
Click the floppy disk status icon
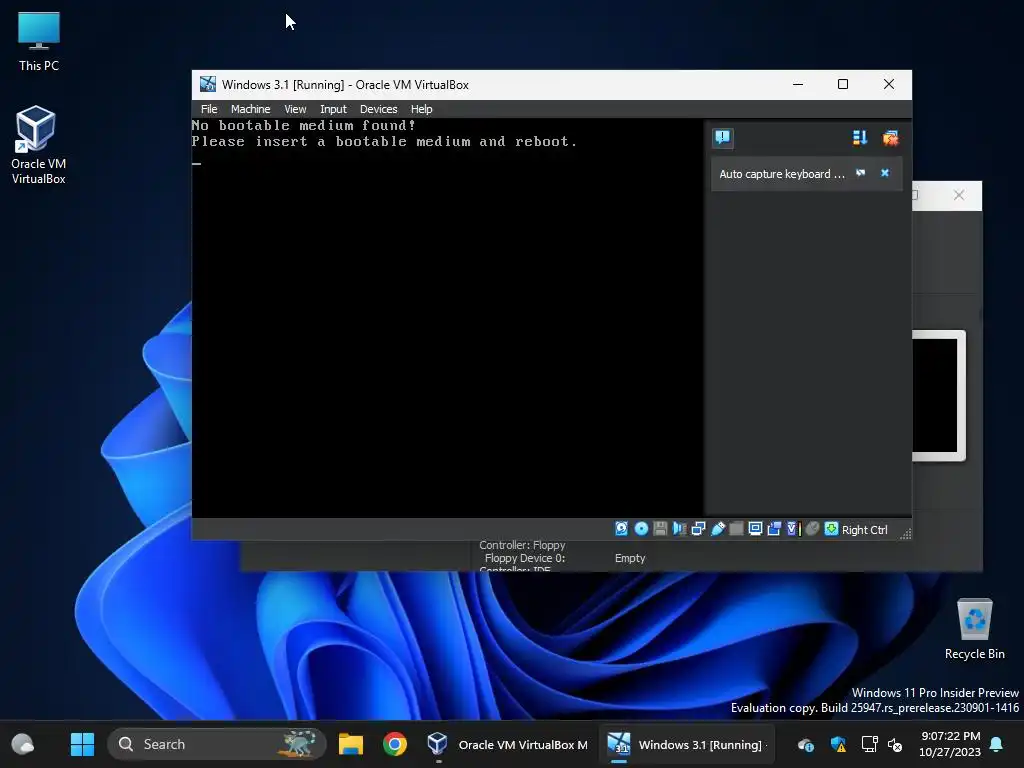[660, 529]
